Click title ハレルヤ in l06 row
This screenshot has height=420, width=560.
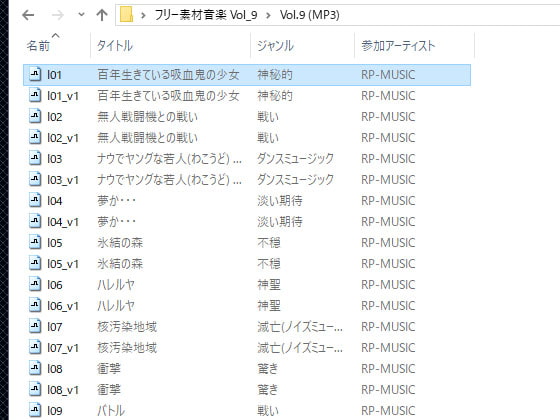coord(116,285)
